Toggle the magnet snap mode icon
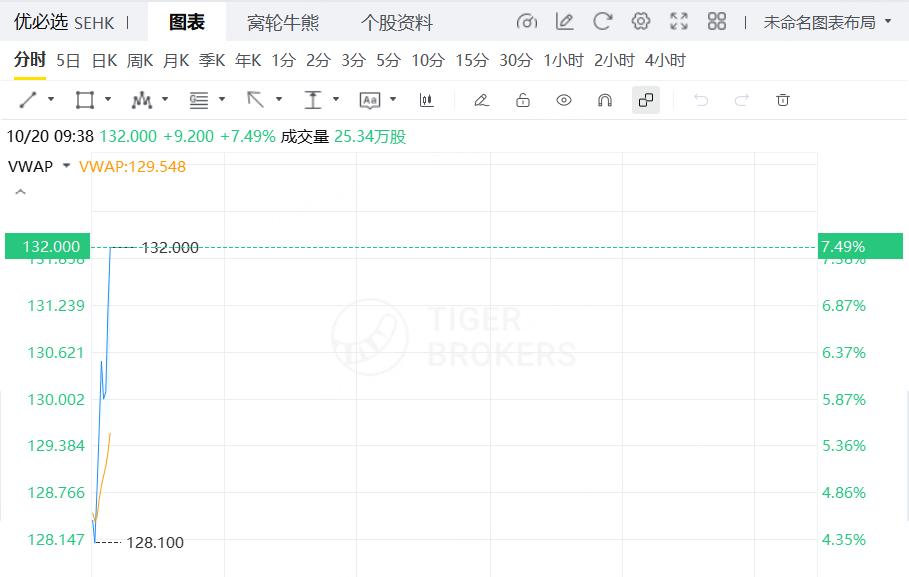The height and width of the screenshot is (577, 909). (605, 100)
